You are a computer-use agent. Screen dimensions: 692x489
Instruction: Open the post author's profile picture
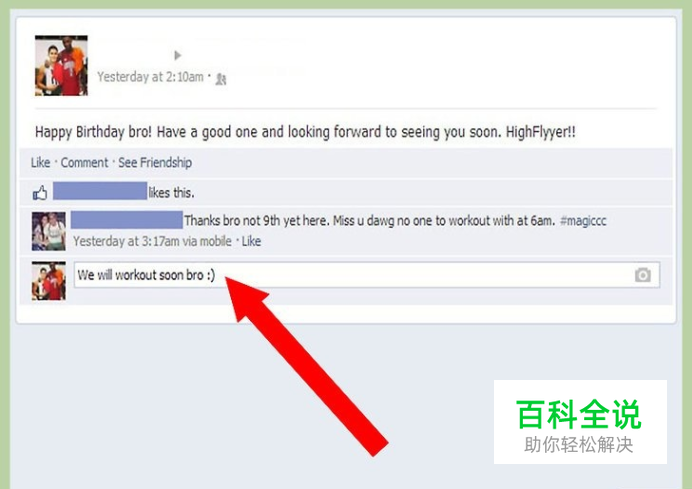point(61,65)
